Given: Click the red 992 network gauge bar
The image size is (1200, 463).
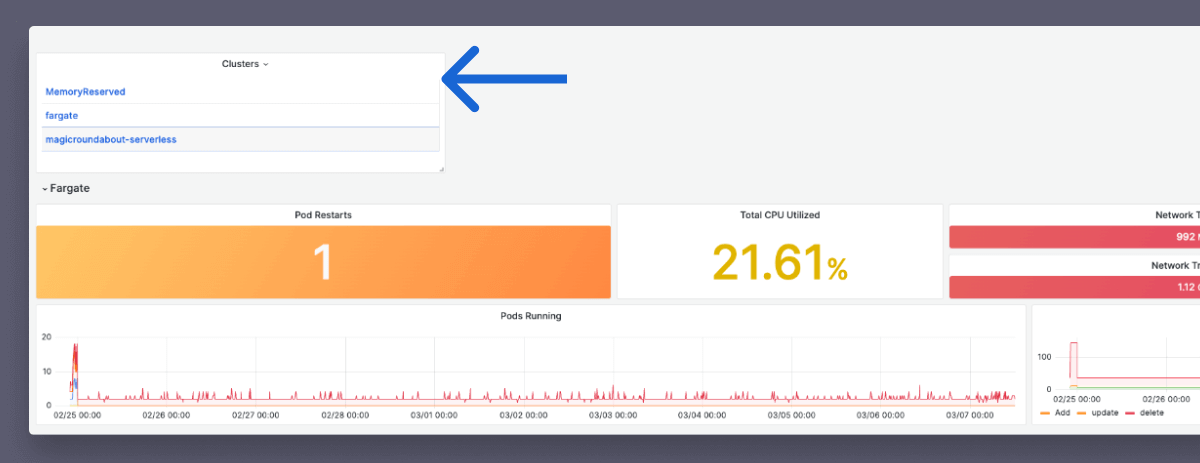Looking at the screenshot, I should pyautogui.click(x=1075, y=237).
